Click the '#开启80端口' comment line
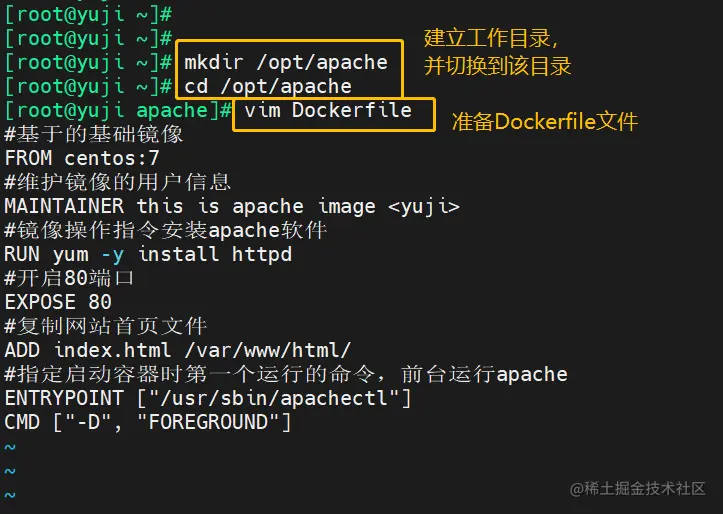The height and width of the screenshot is (514, 723). [x=70, y=278]
